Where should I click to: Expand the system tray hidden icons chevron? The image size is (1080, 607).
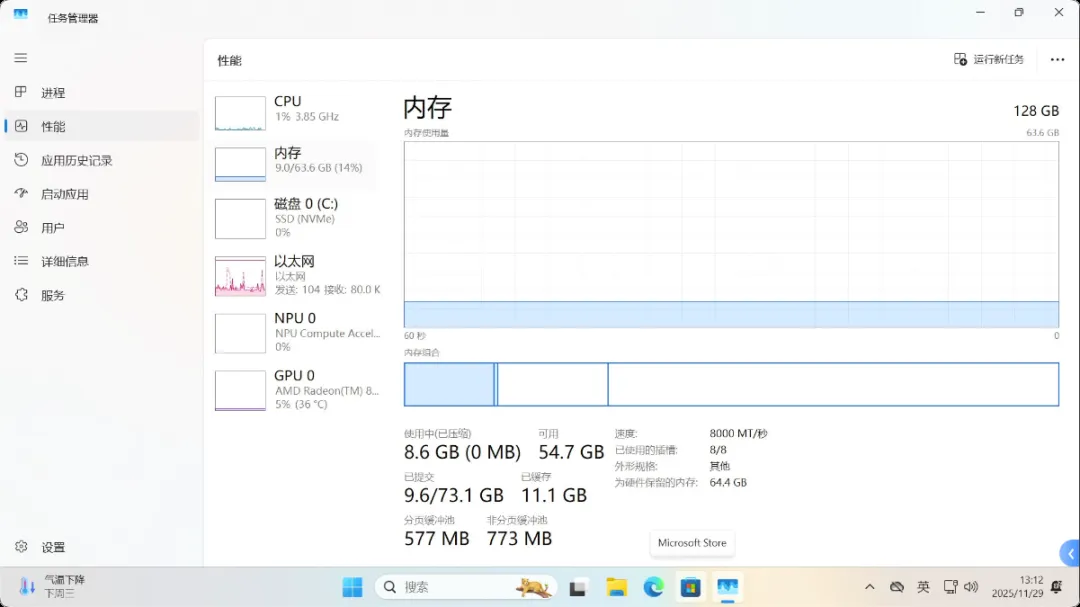tap(869, 587)
